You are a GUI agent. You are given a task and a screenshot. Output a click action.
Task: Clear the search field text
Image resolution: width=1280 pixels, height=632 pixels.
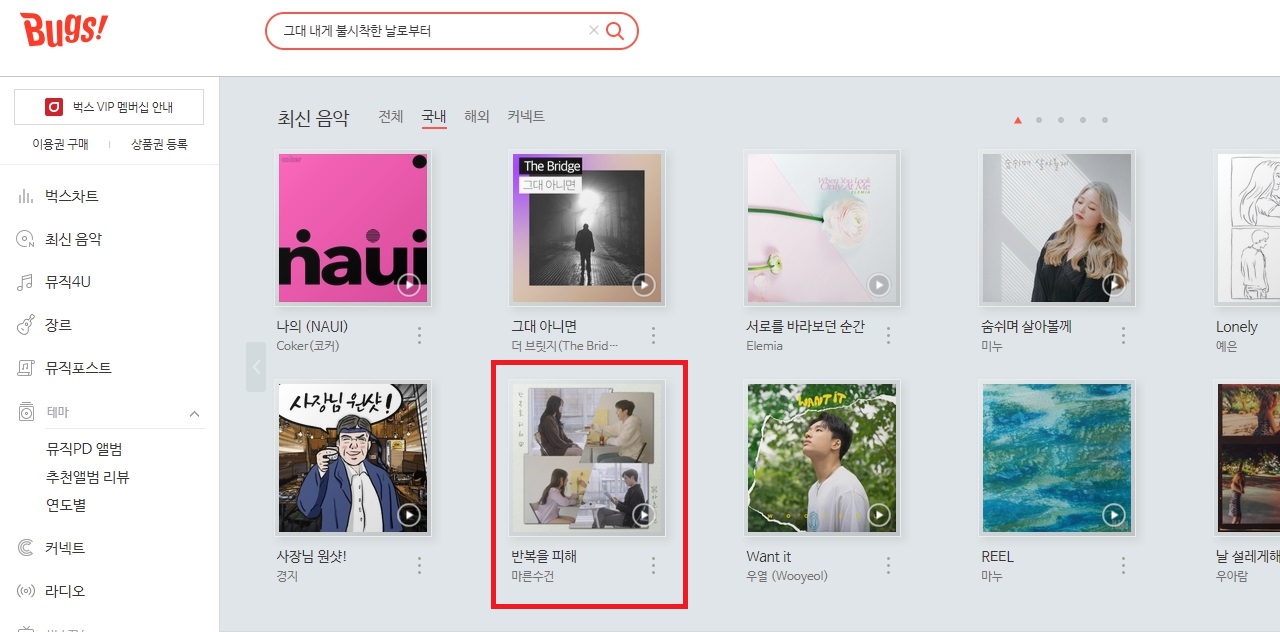point(594,31)
